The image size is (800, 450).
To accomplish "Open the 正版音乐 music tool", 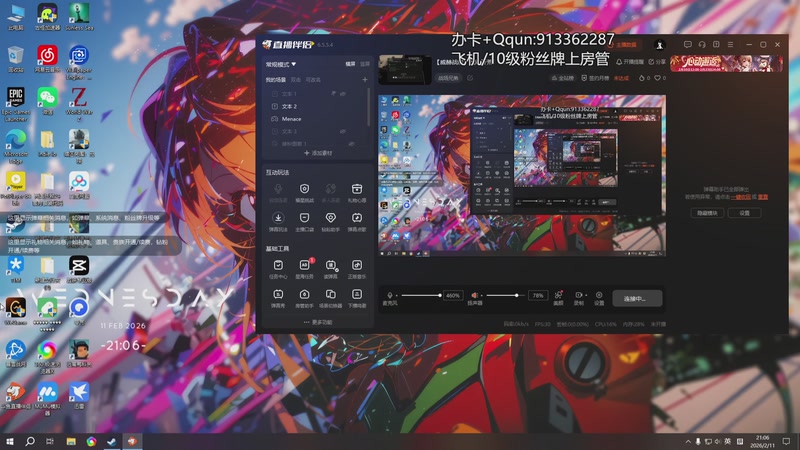I will (357, 269).
